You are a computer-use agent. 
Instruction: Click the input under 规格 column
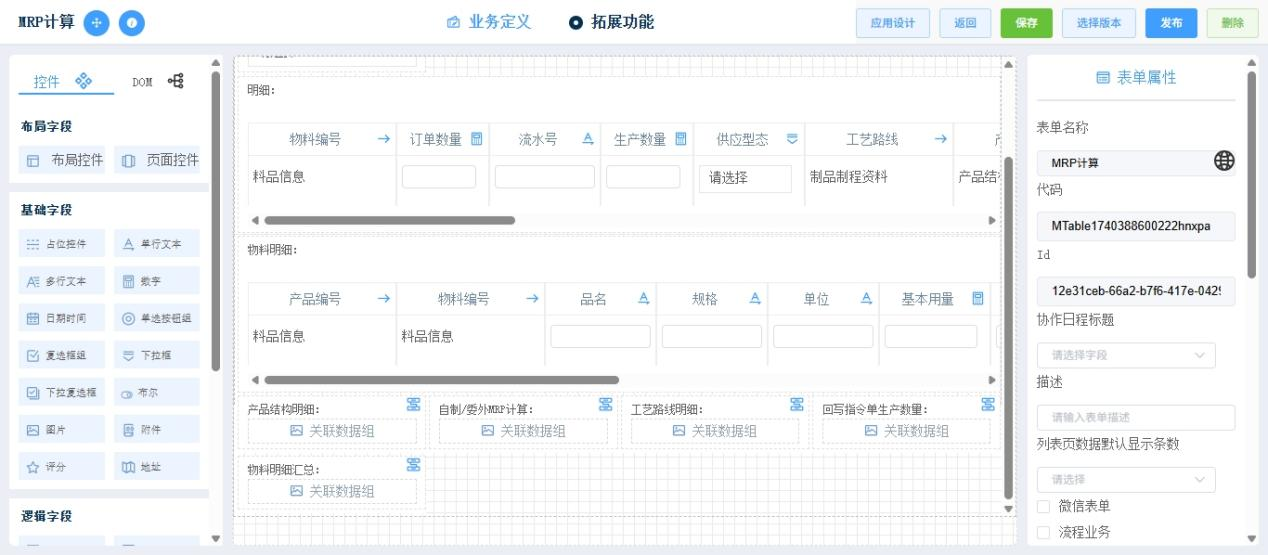point(711,337)
